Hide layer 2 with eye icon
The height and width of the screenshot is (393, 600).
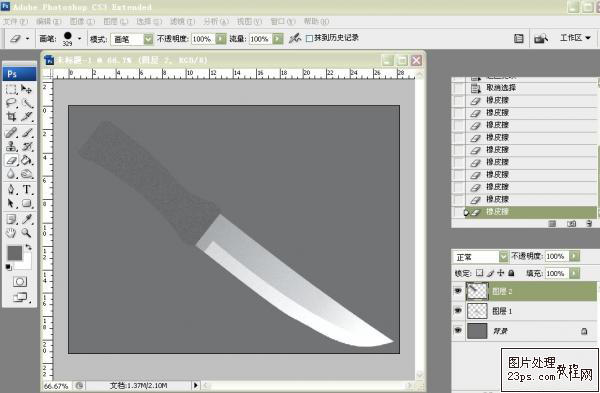pyautogui.click(x=458, y=291)
